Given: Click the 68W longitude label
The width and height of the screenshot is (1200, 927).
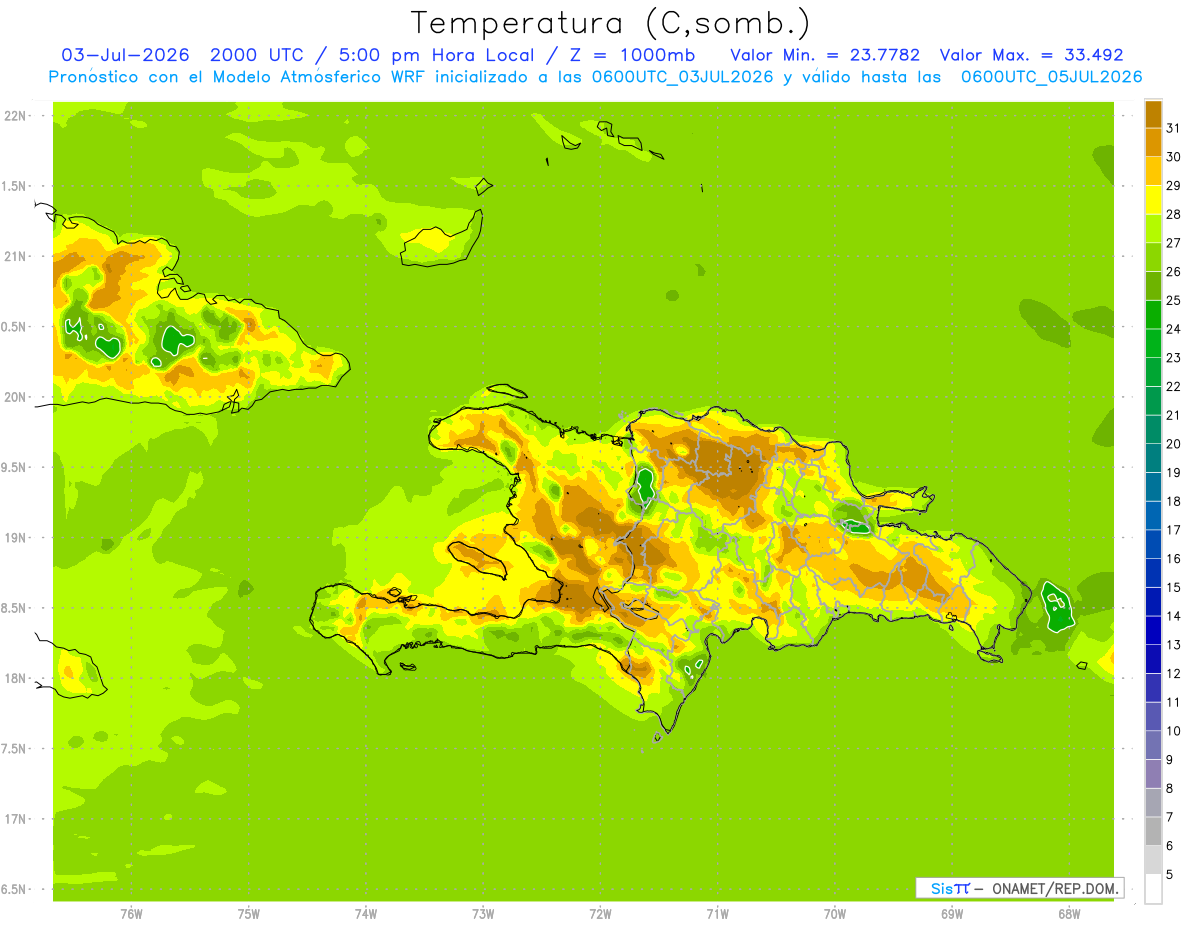Looking at the screenshot, I should click(1069, 913).
